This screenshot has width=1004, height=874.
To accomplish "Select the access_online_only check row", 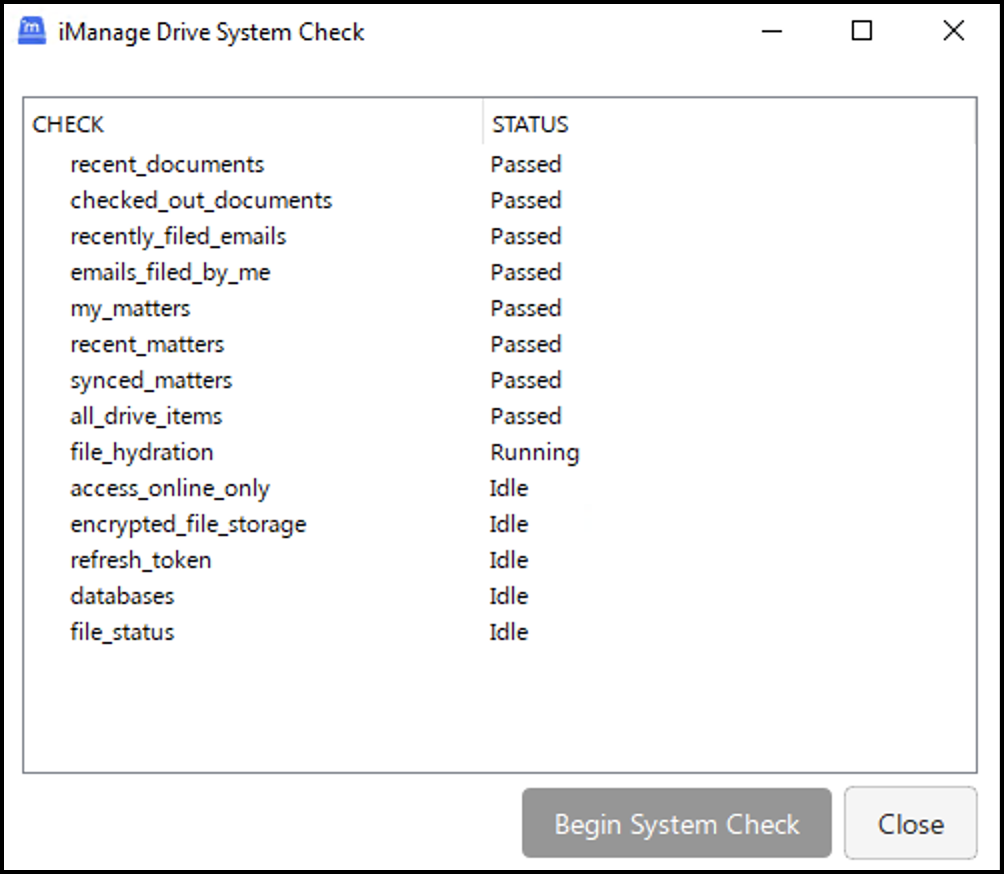I will pos(169,488).
